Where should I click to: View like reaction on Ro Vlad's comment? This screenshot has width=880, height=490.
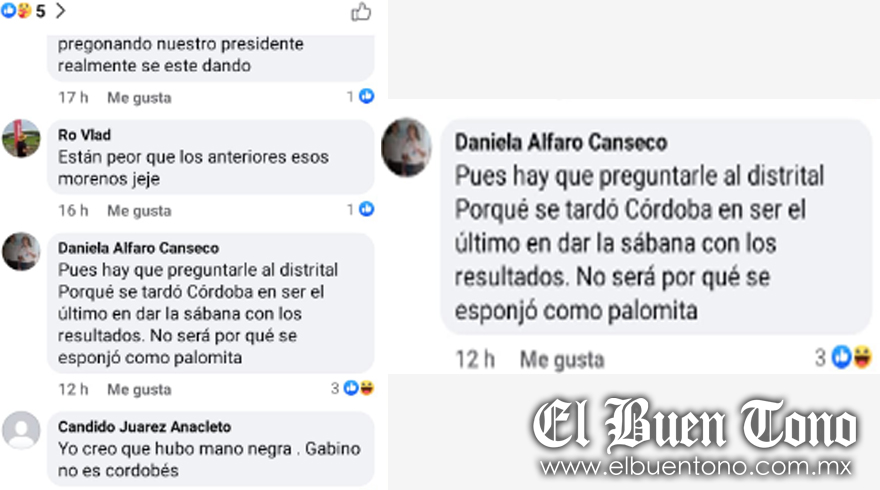tap(366, 209)
